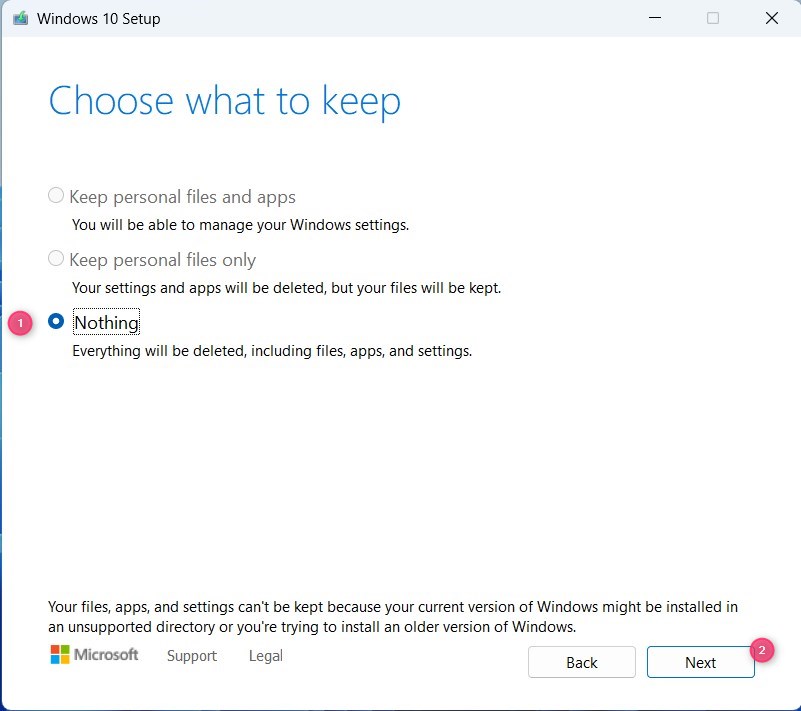The width and height of the screenshot is (801, 711).
Task: Click the disabled maximize button
Action: coord(713,18)
